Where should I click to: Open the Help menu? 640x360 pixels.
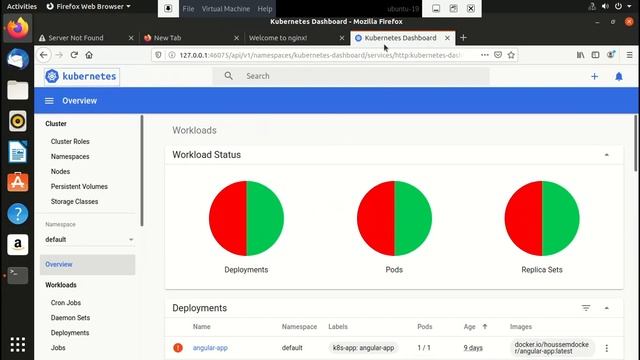(x=265, y=9)
